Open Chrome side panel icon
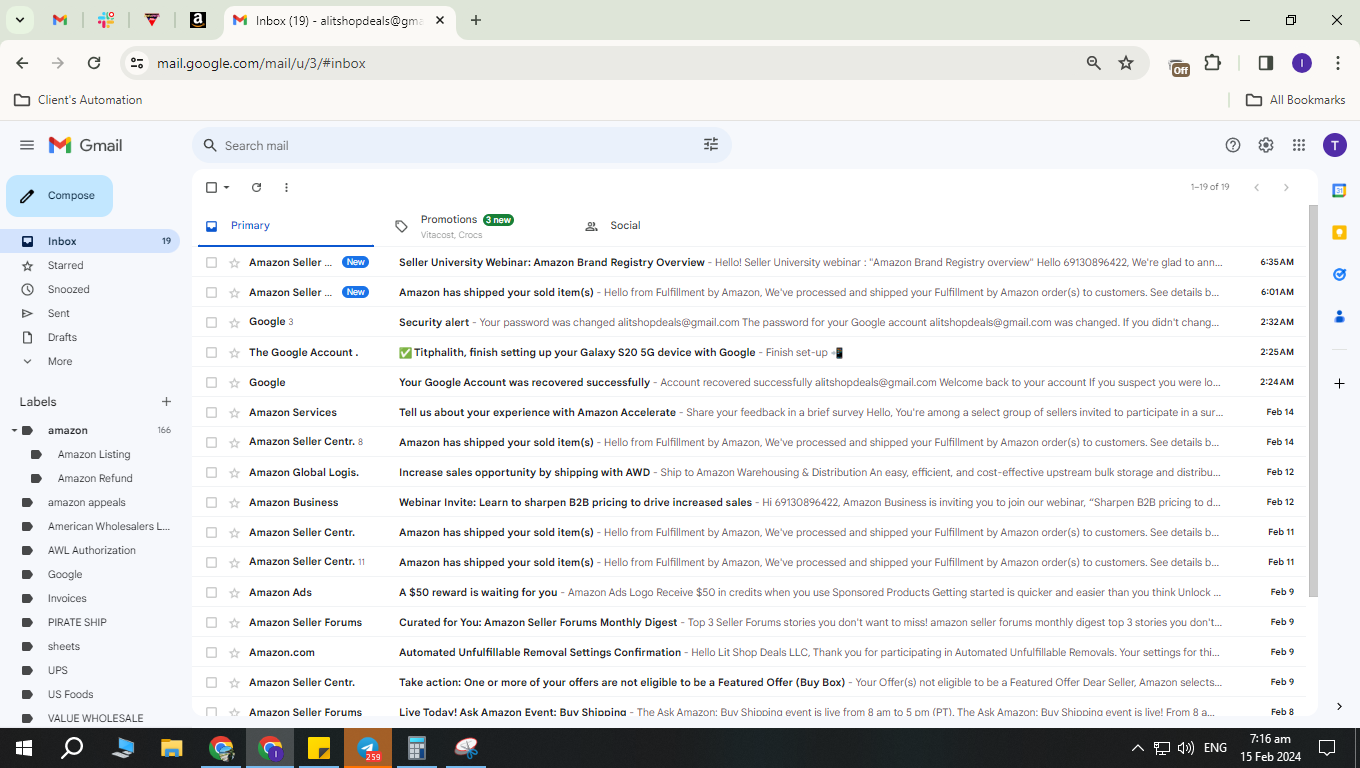The image size is (1360, 768). [x=1265, y=63]
